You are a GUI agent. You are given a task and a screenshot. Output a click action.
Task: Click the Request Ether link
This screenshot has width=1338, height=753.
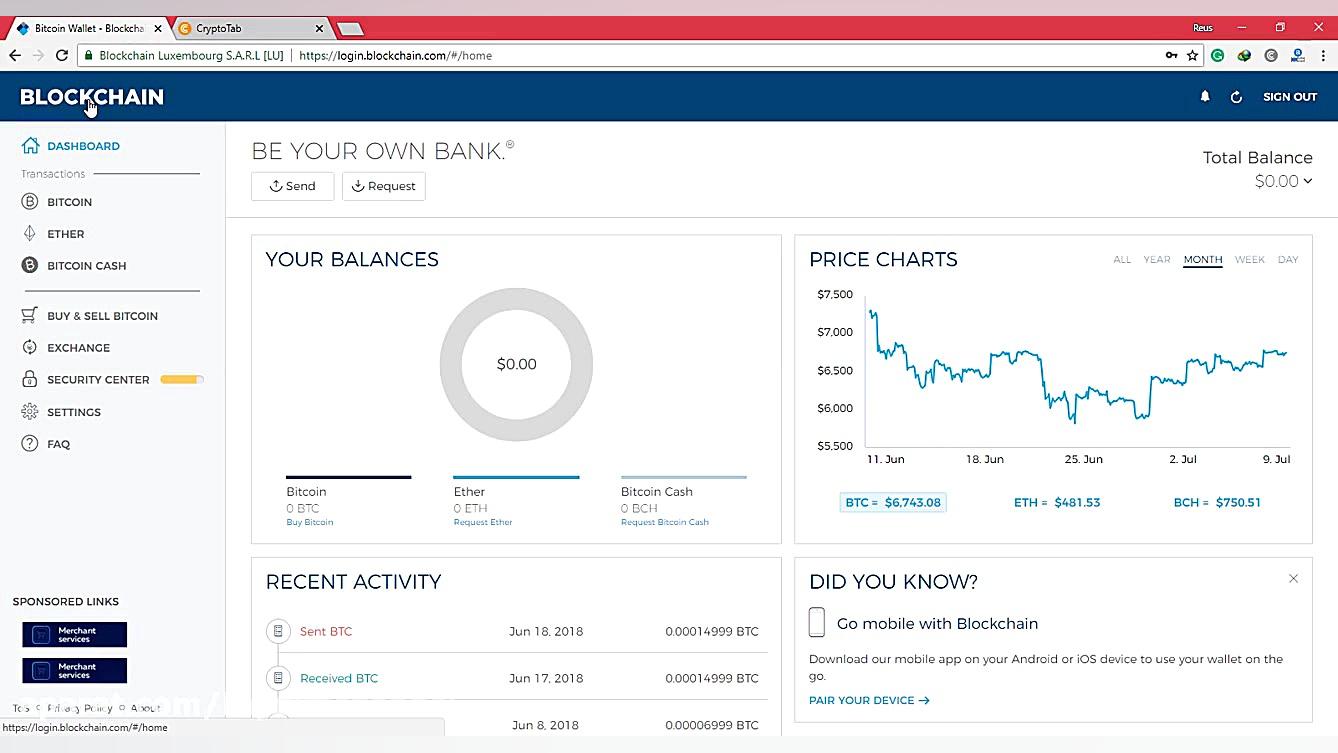pos(483,523)
